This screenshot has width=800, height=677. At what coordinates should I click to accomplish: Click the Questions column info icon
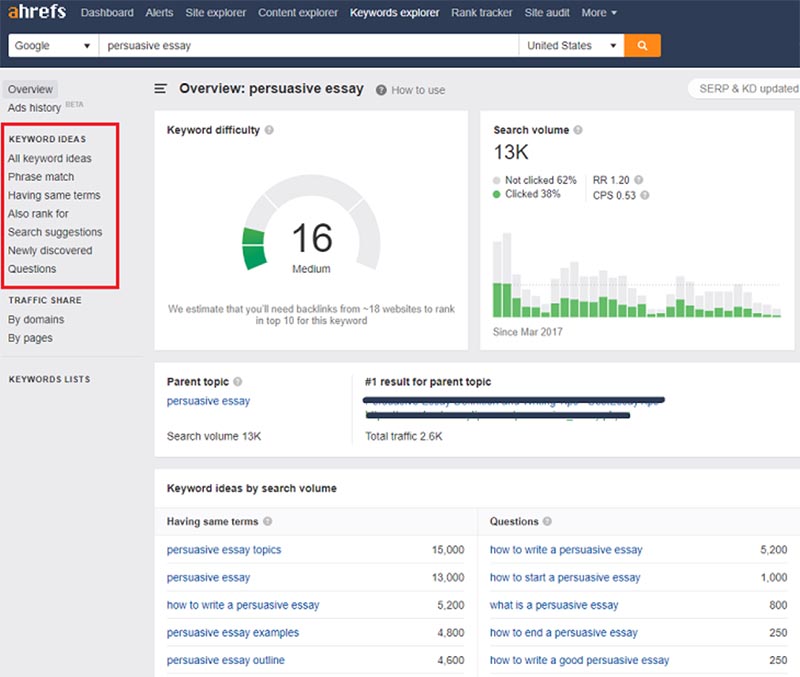(x=547, y=521)
